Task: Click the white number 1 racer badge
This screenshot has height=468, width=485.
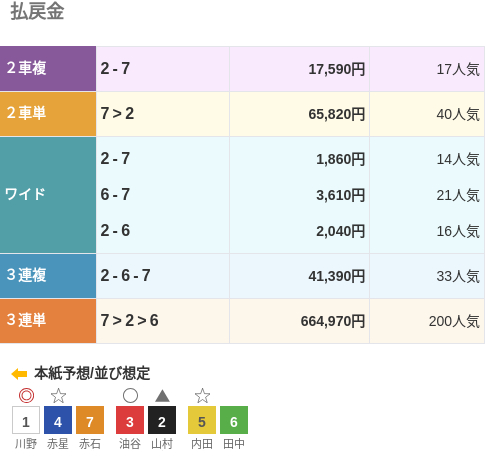Action: [26, 420]
